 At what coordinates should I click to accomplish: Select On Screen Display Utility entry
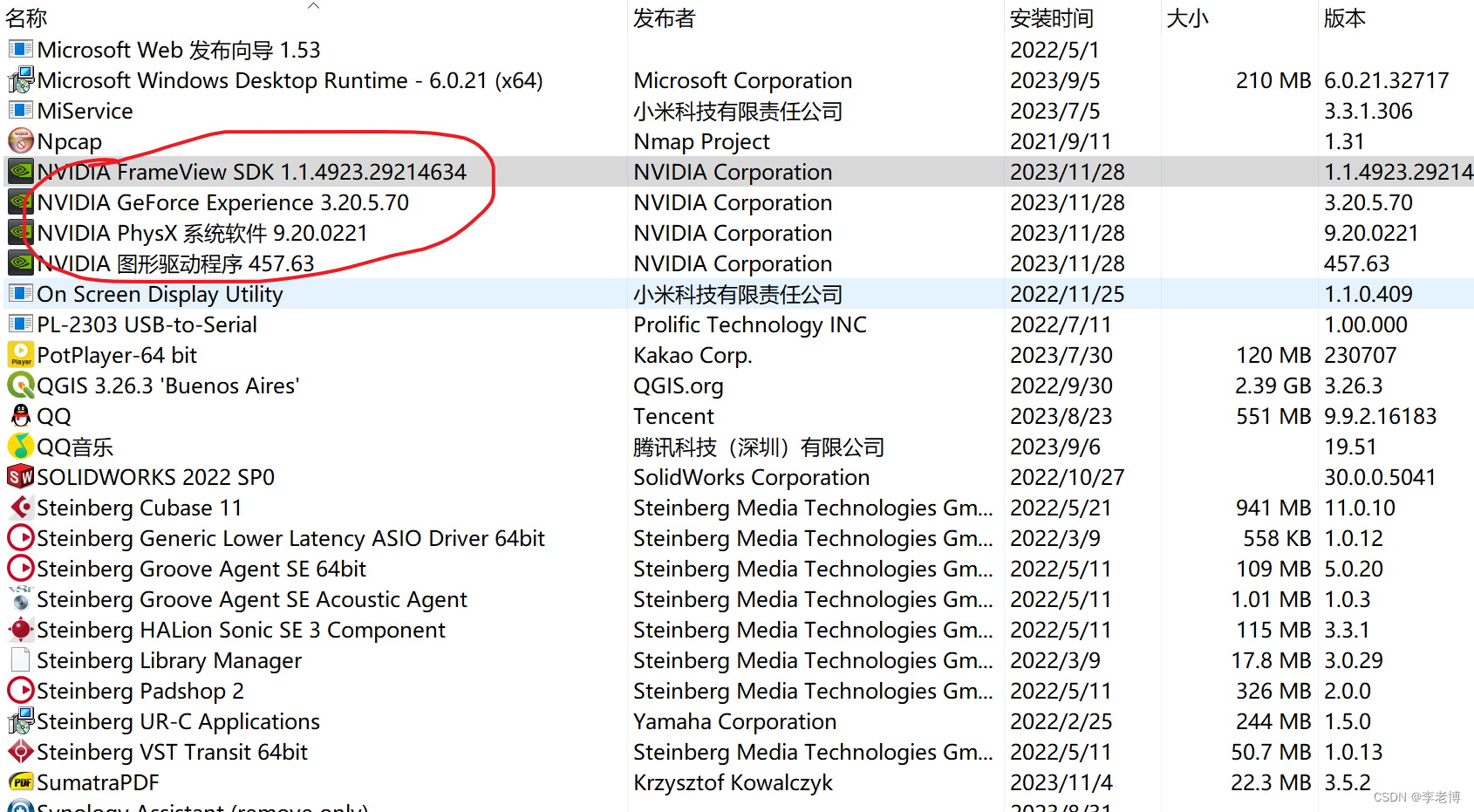tap(160, 294)
